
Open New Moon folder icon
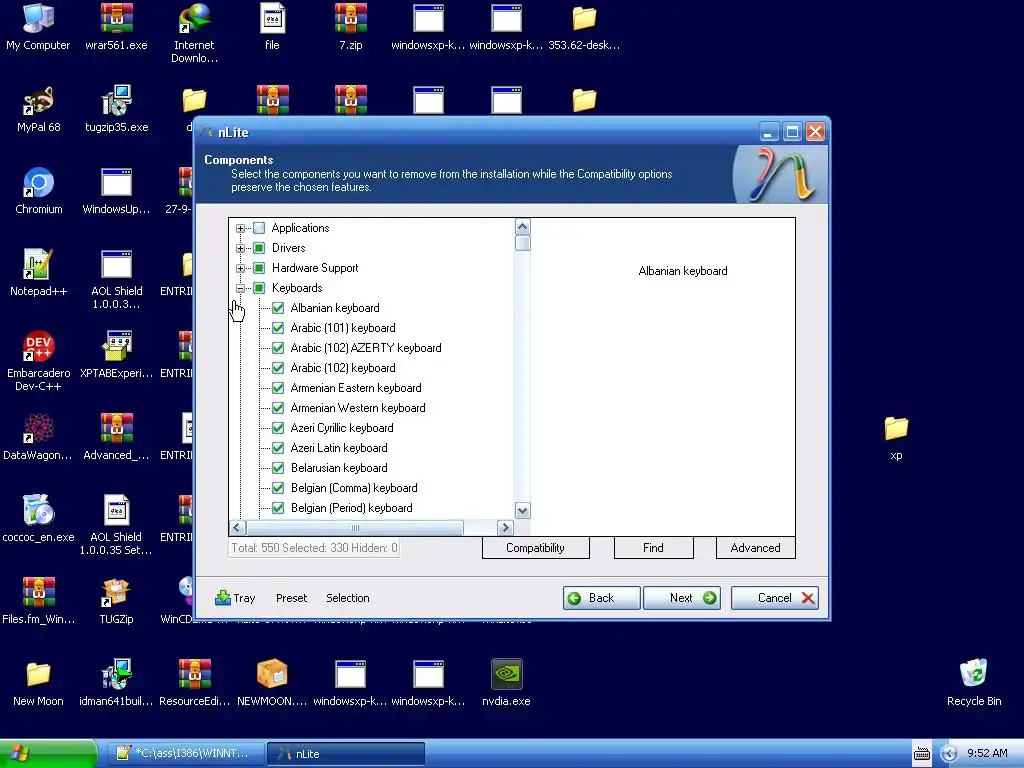(x=38, y=682)
